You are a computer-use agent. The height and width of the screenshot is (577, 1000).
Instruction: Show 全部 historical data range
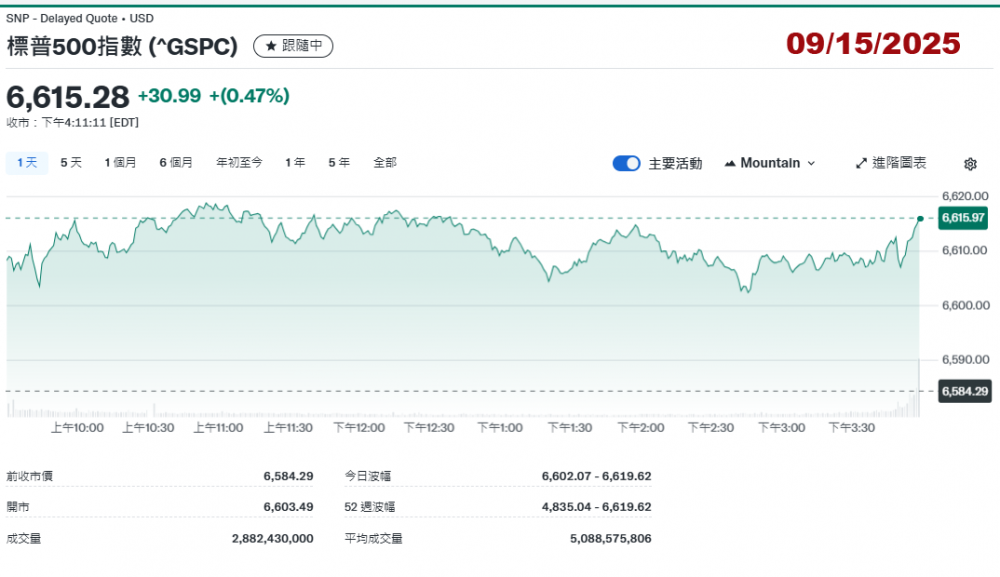(385, 162)
